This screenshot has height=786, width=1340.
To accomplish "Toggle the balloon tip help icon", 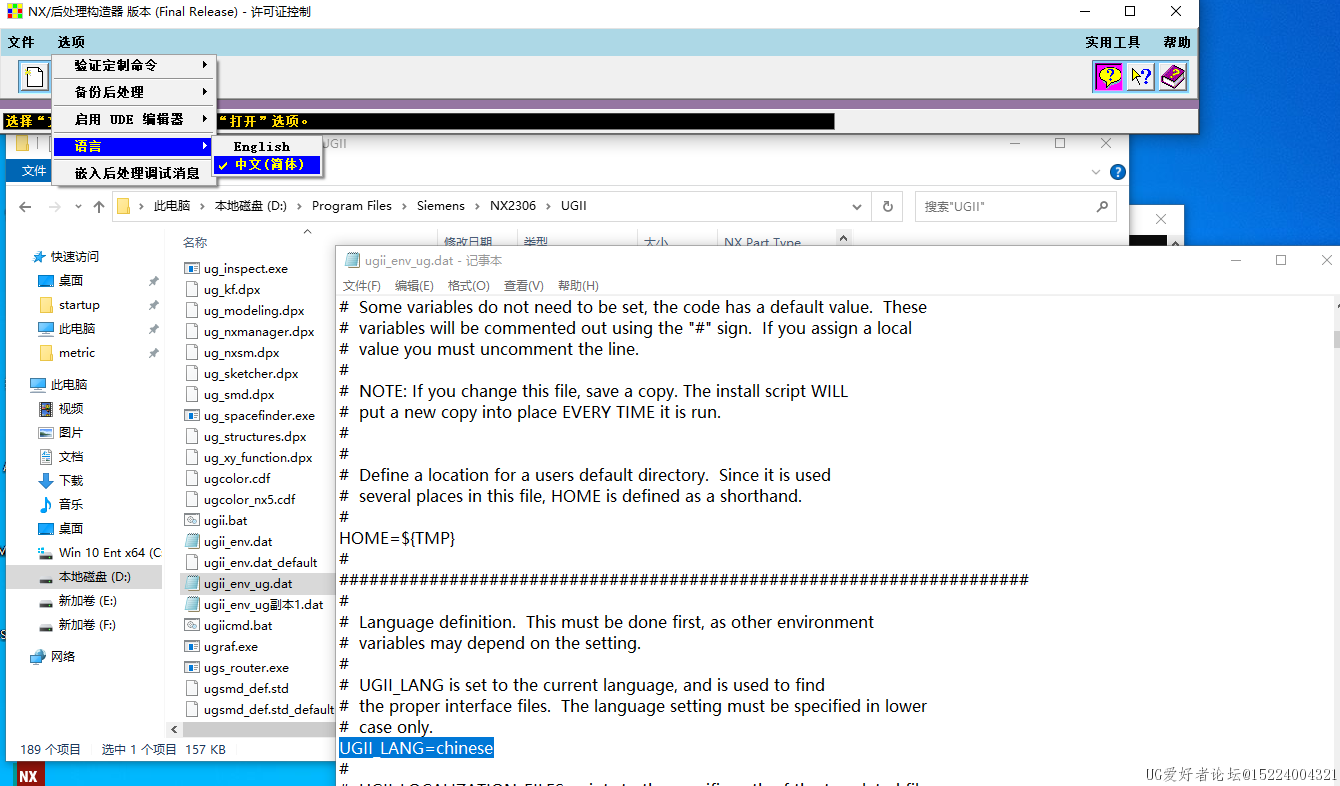I will point(1108,76).
